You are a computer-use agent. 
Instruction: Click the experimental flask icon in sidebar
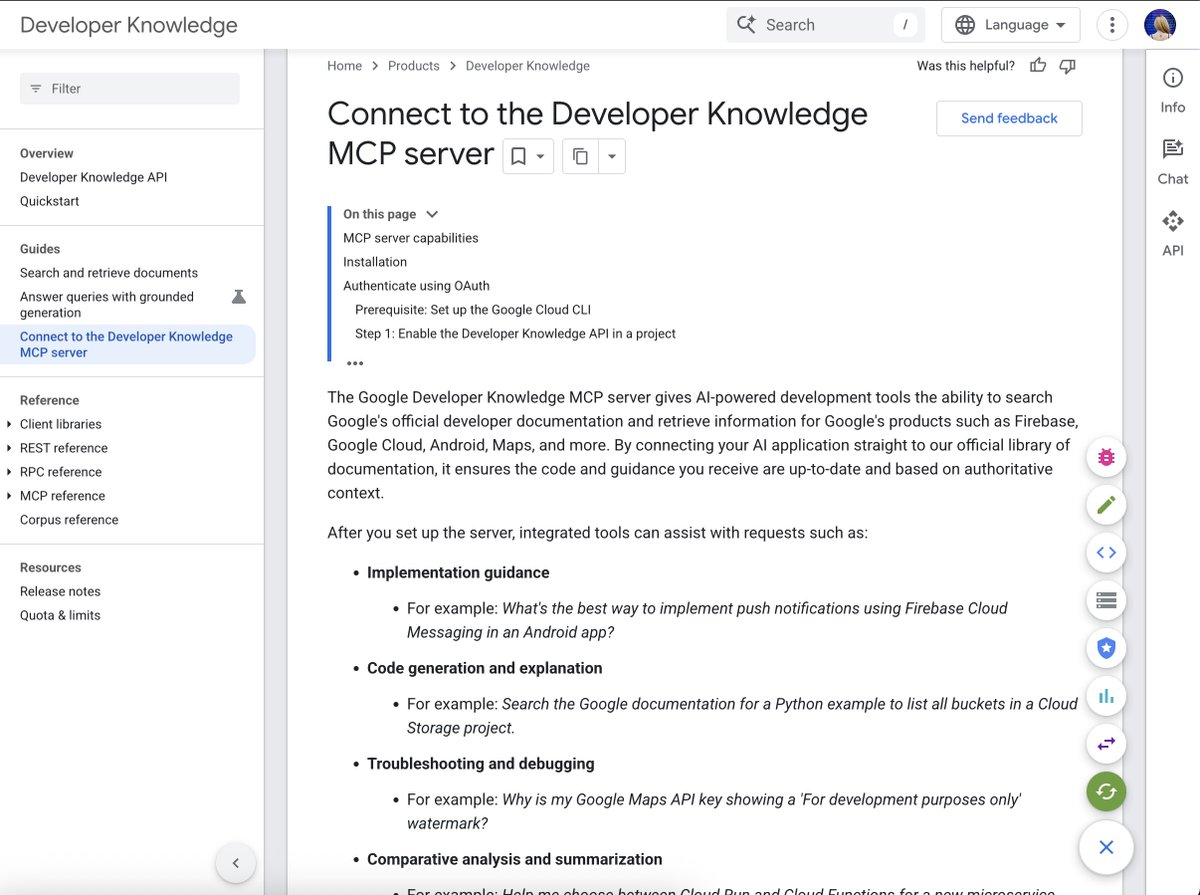238,297
